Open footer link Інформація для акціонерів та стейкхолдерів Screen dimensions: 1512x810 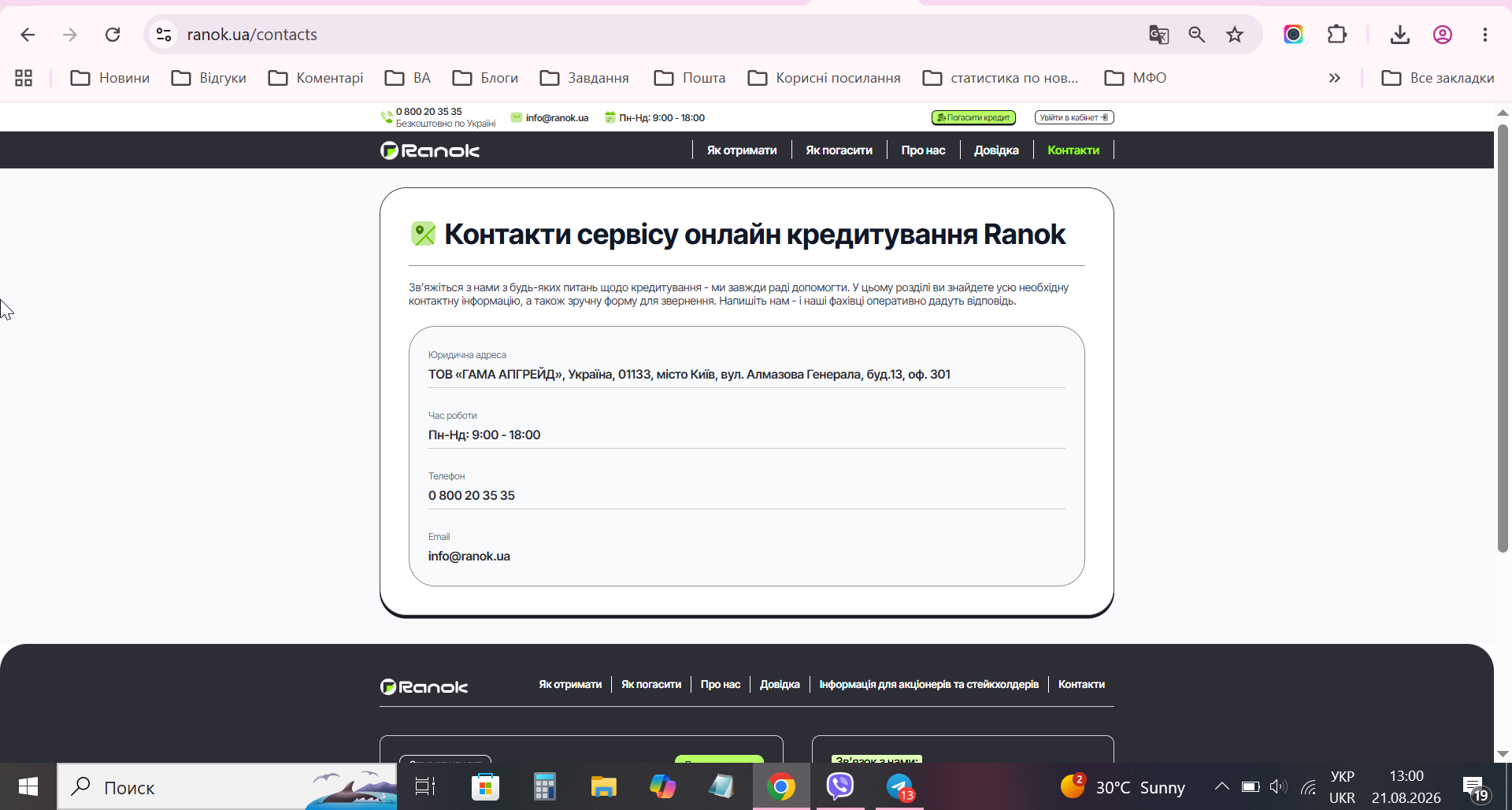928,685
